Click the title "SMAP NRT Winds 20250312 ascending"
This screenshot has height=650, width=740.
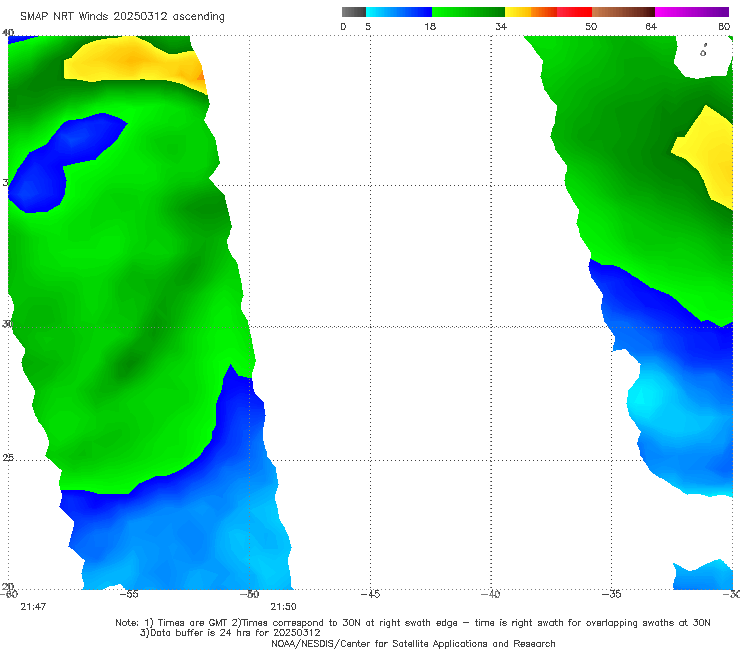tap(122, 16)
